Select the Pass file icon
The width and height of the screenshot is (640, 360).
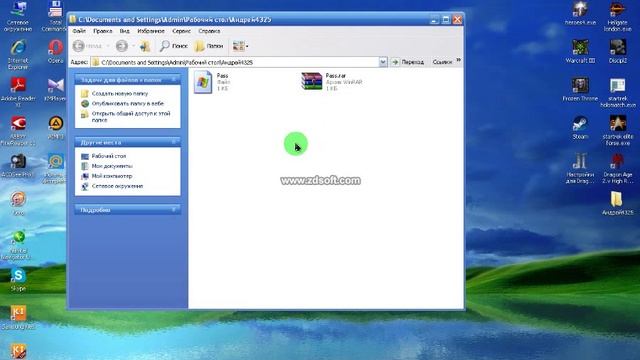(x=203, y=82)
